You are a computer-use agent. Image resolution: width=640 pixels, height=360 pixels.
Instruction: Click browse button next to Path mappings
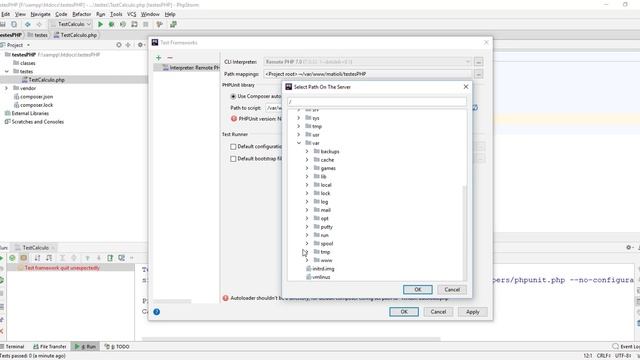coord(479,74)
